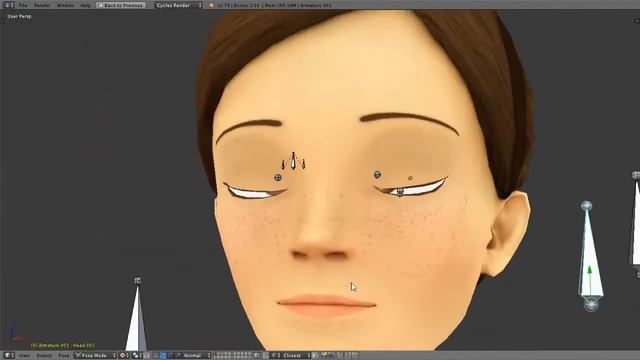Viewport: 640px width, 360px height.
Task: Open the Render menu
Action: 42,5
